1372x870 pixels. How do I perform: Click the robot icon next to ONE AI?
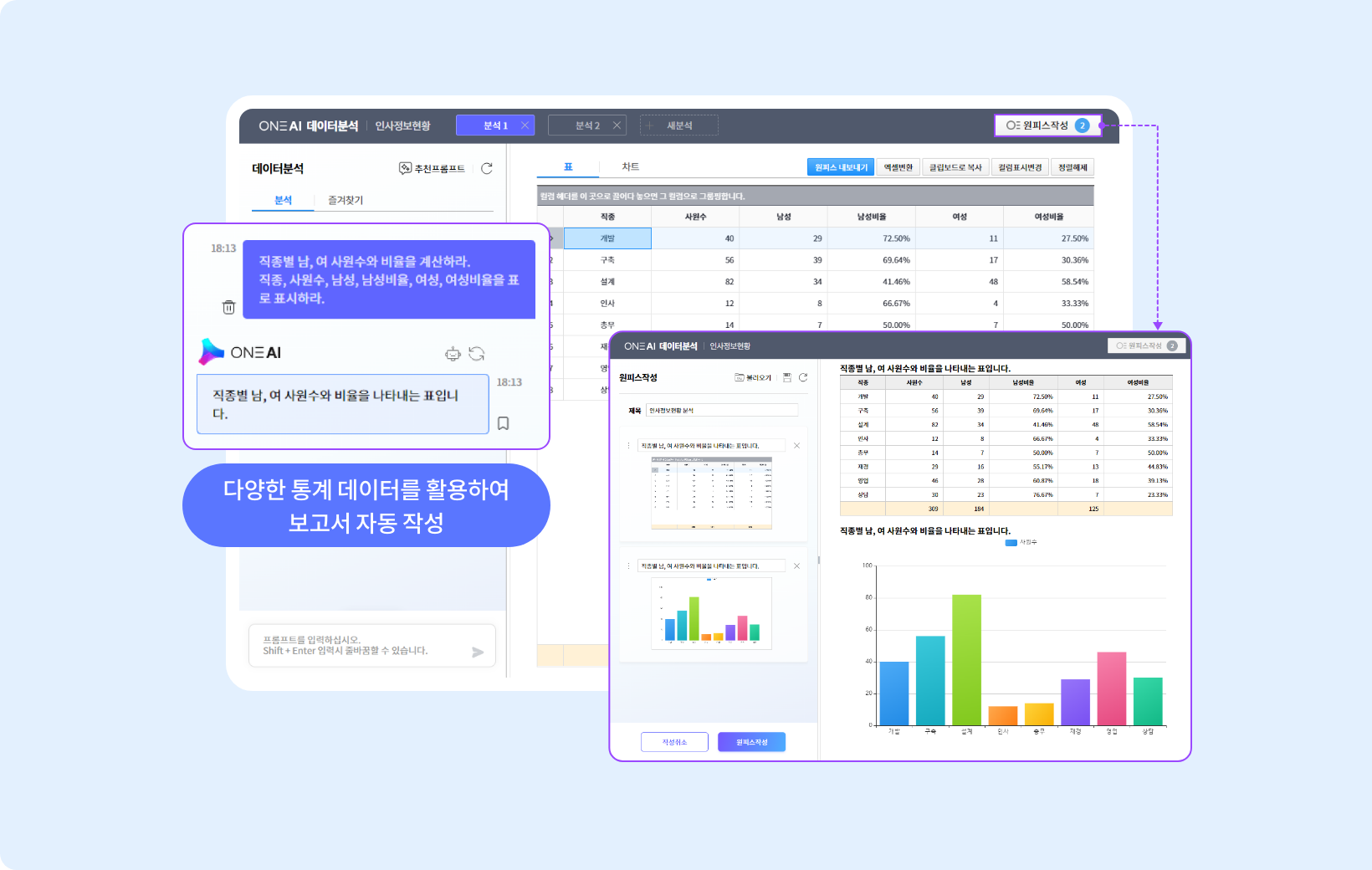(453, 354)
